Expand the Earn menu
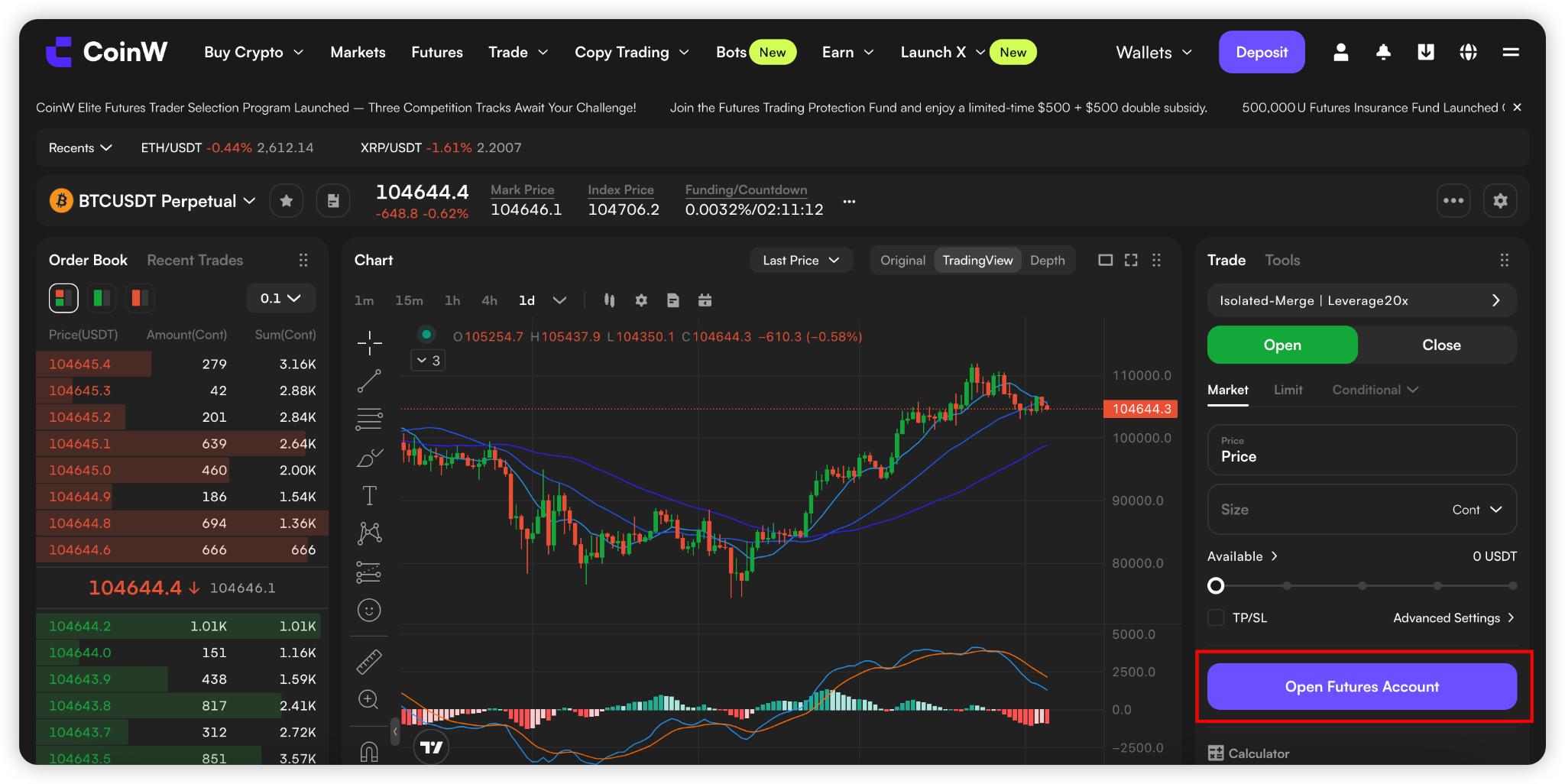Screen dimensions: 1565x784 click(x=847, y=52)
